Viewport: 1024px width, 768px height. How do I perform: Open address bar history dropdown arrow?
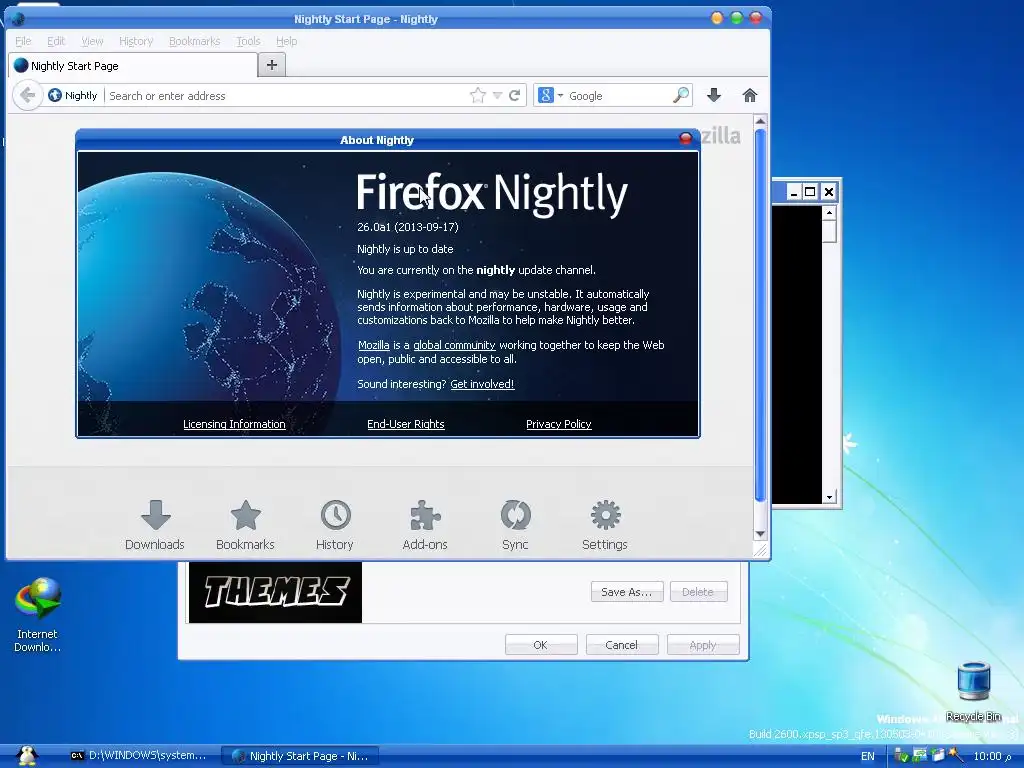(497, 96)
